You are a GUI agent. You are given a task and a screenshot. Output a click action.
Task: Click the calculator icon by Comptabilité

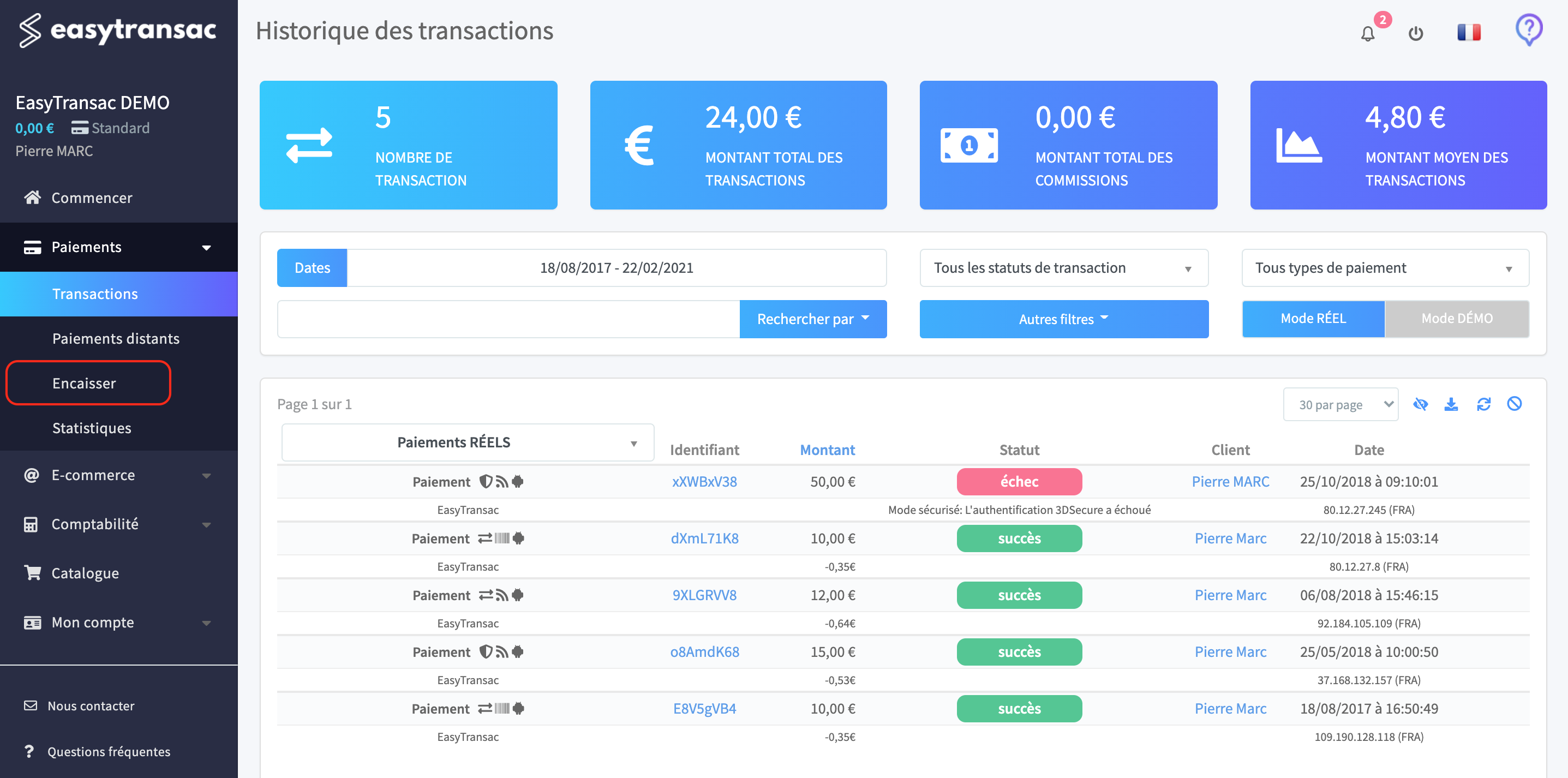click(x=31, y=524)
